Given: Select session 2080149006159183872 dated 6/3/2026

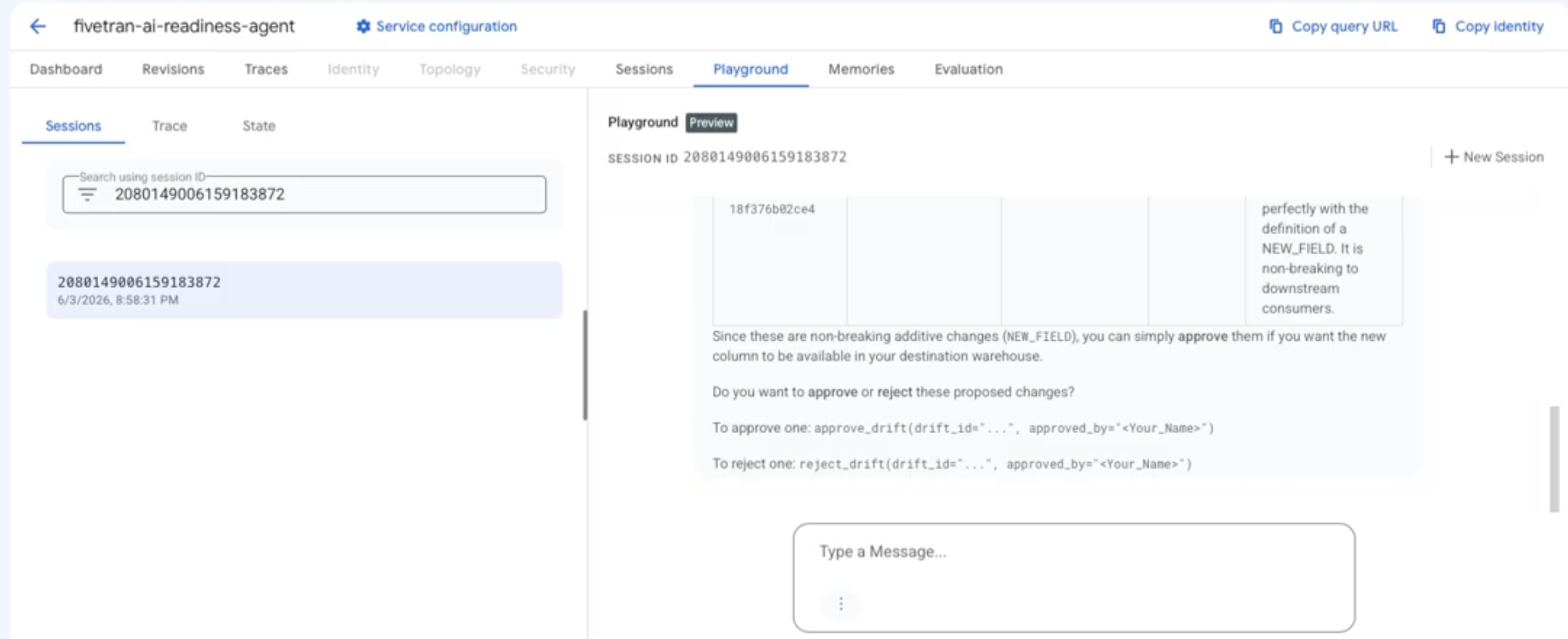Looking at the screenshot, I should click(304, 290).
